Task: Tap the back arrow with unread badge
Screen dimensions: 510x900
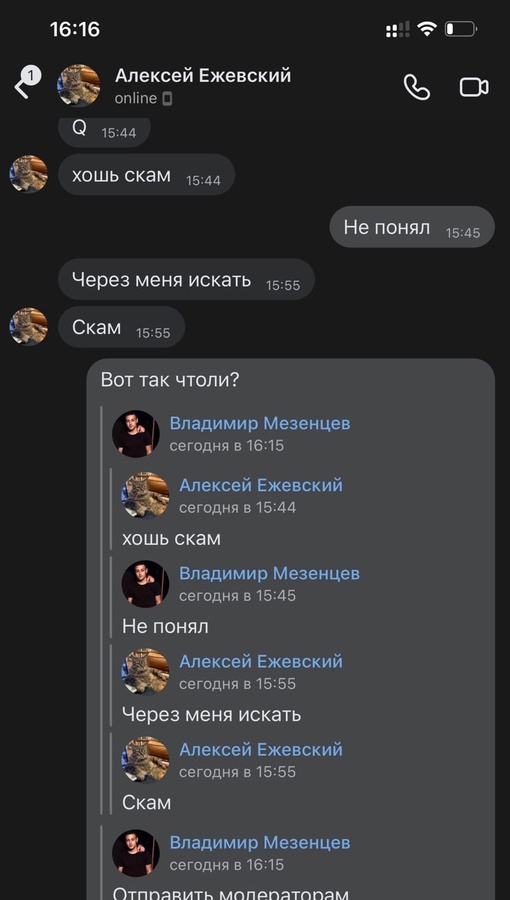Action: [26, 84]
